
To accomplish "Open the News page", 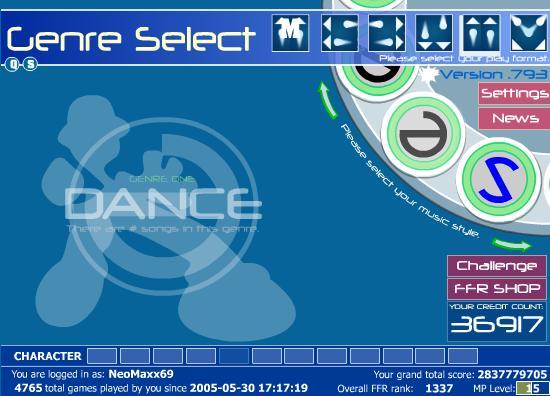I will (514, 119).
